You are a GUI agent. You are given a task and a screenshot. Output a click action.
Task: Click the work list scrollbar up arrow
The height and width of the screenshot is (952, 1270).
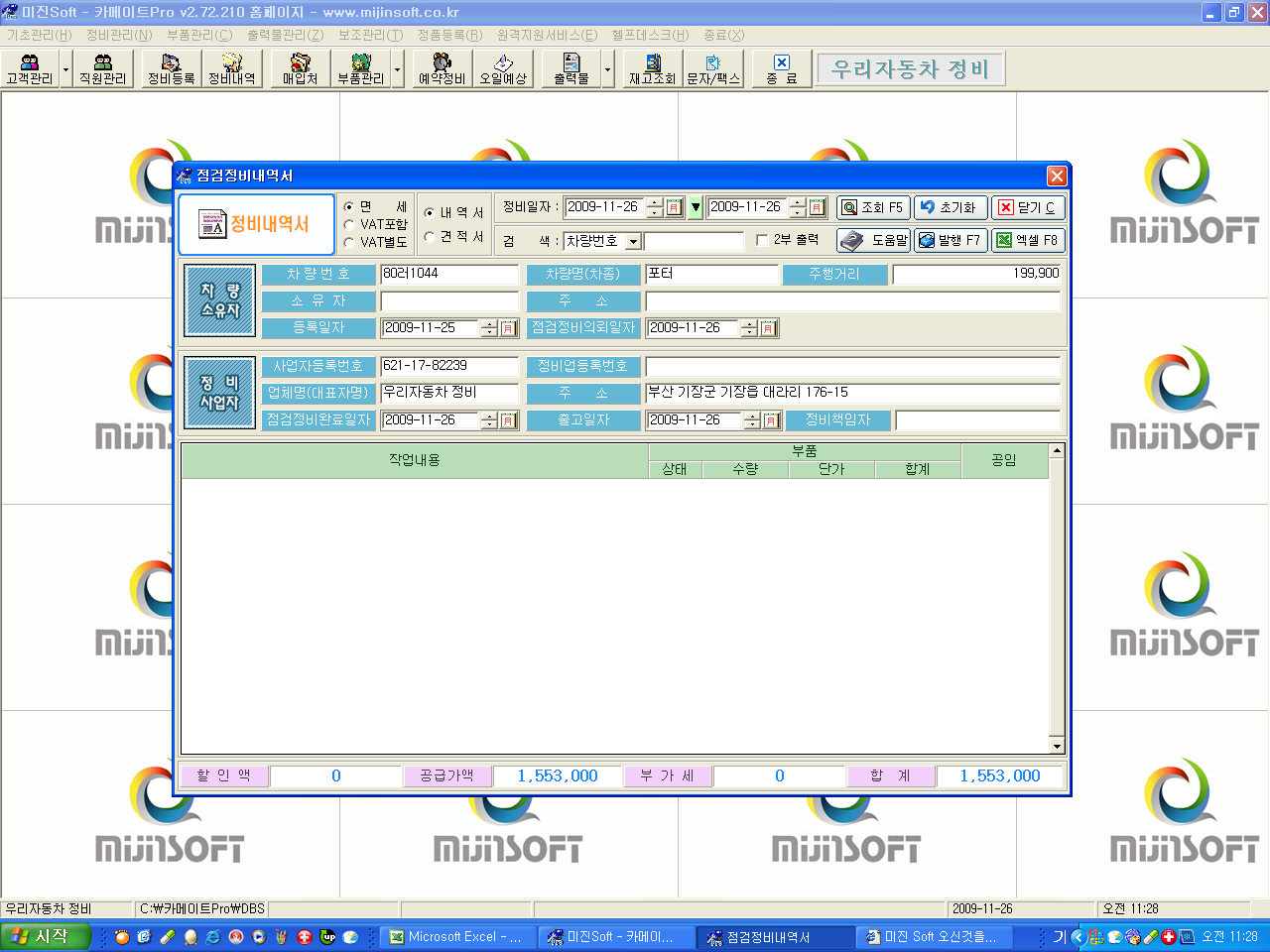click(x=1057, y=451)
